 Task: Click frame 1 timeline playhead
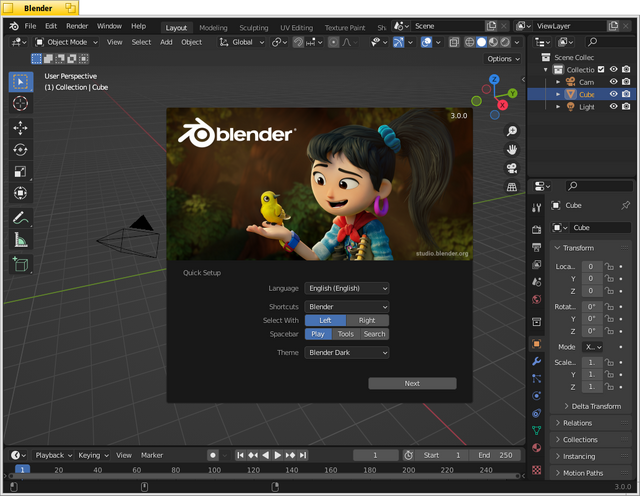[x=22, y=470]
